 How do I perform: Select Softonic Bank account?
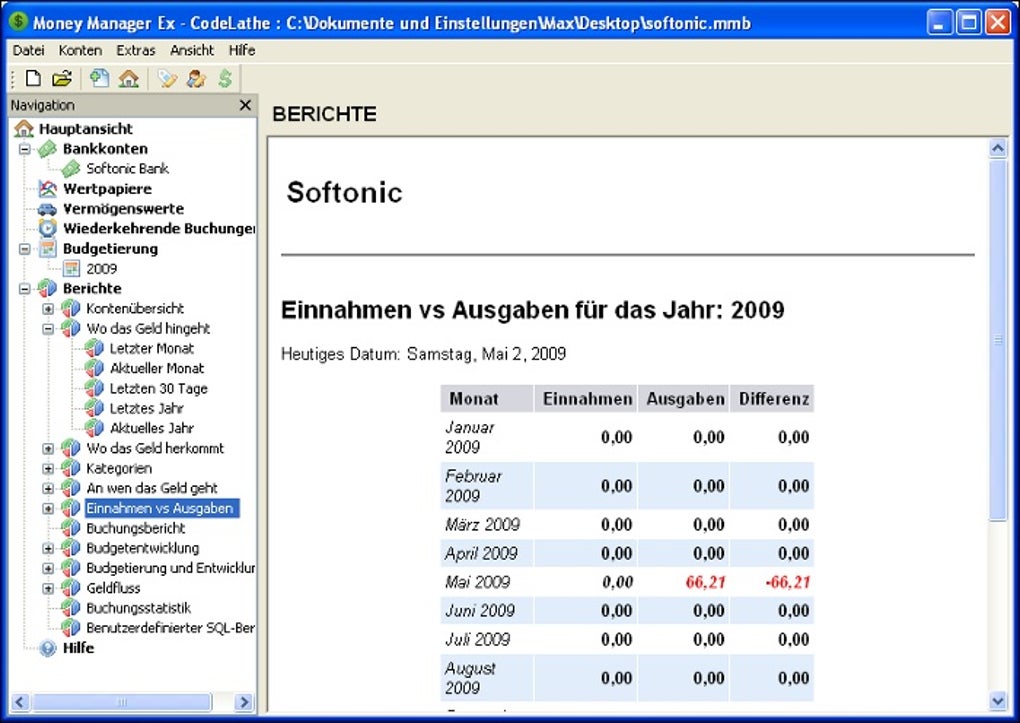pos(128,169)
